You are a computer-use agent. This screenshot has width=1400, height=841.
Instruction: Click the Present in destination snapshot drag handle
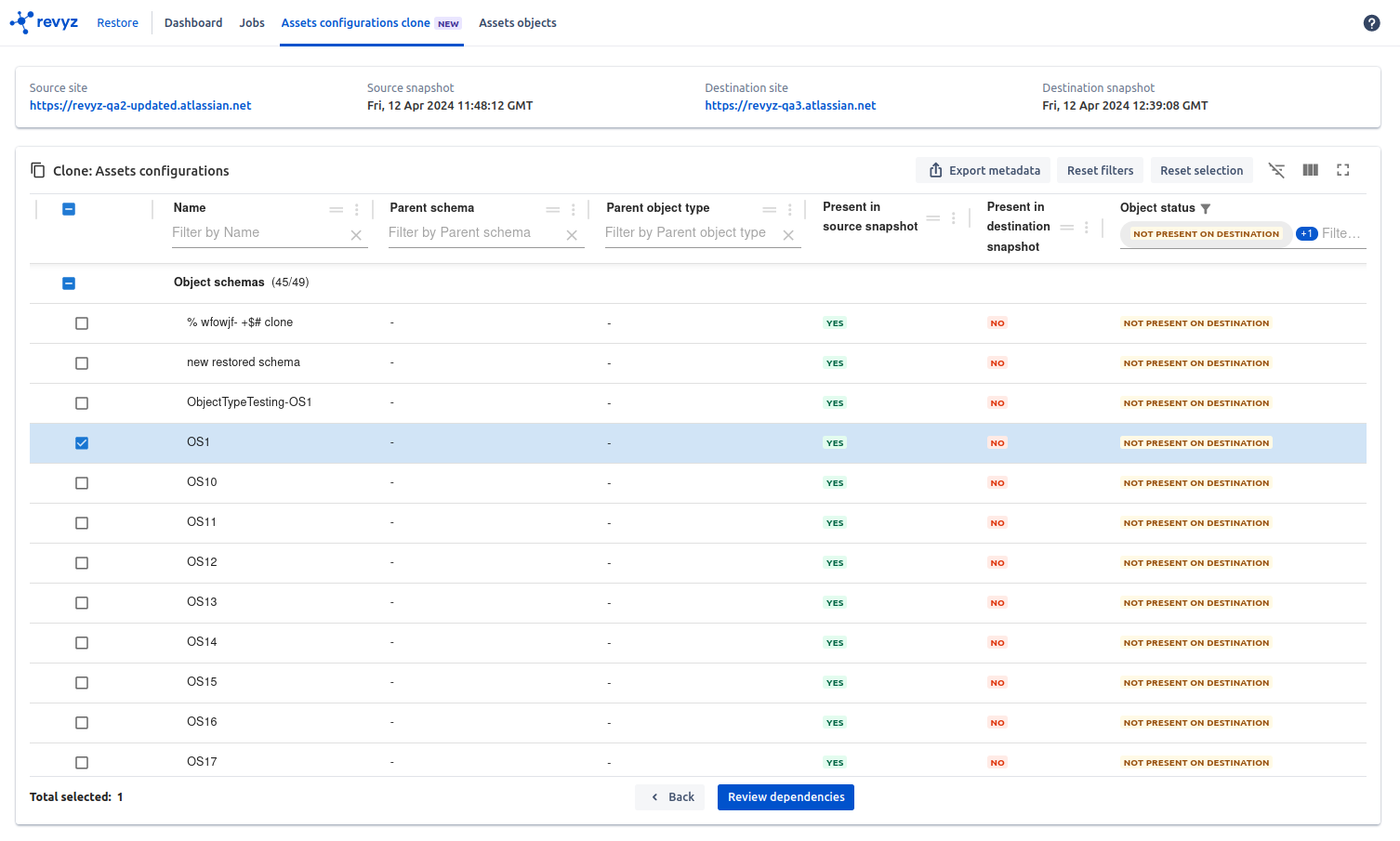click(x=1067, y=227)
